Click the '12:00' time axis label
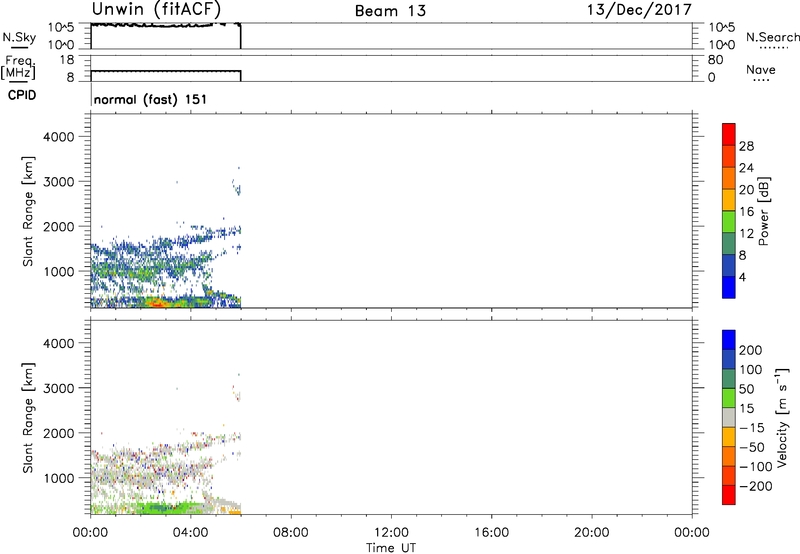This screenshot has height=554, width=800. (391, 533)
